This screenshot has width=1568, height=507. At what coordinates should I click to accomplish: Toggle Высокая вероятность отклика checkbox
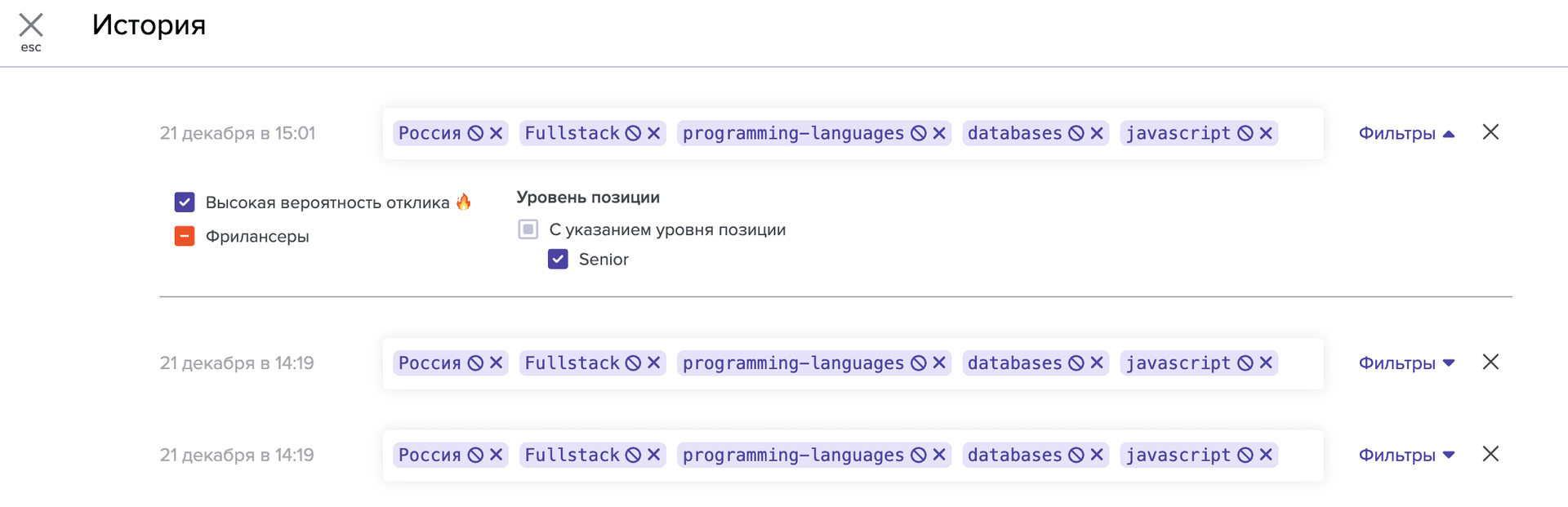[x=185, y=202]
